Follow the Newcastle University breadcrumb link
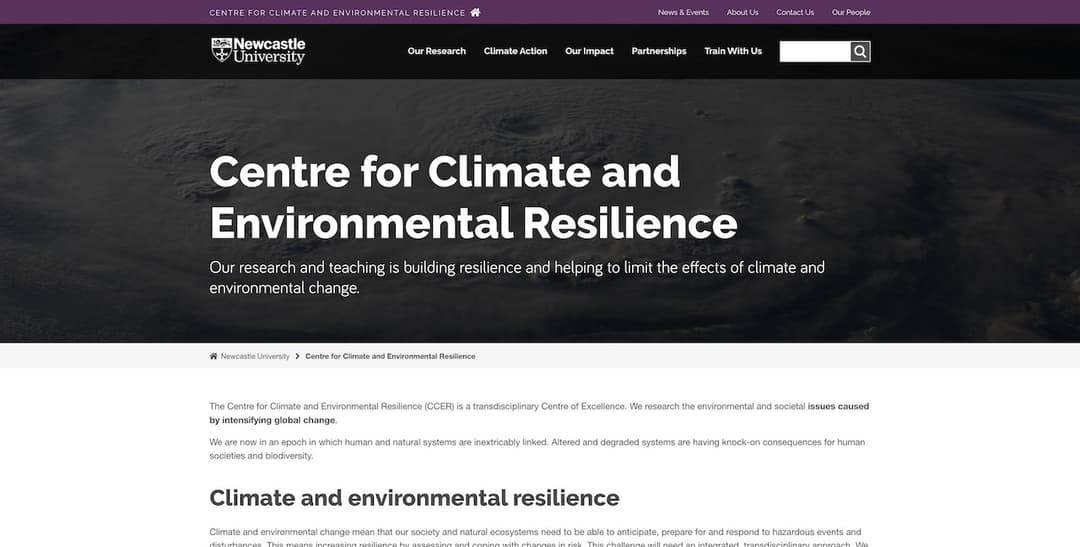 [x=255, y=356]
